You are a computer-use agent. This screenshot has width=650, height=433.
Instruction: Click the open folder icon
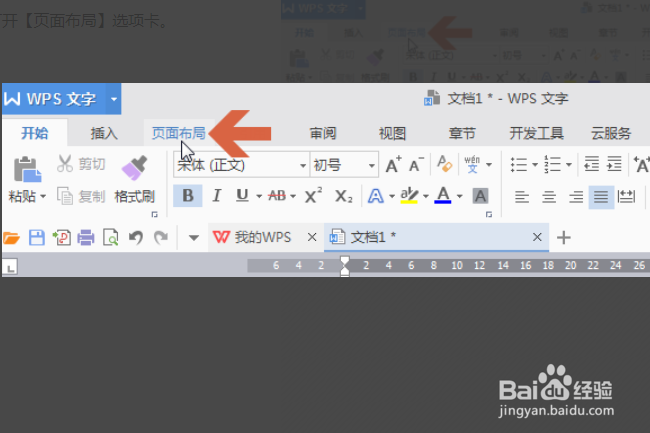12,238
